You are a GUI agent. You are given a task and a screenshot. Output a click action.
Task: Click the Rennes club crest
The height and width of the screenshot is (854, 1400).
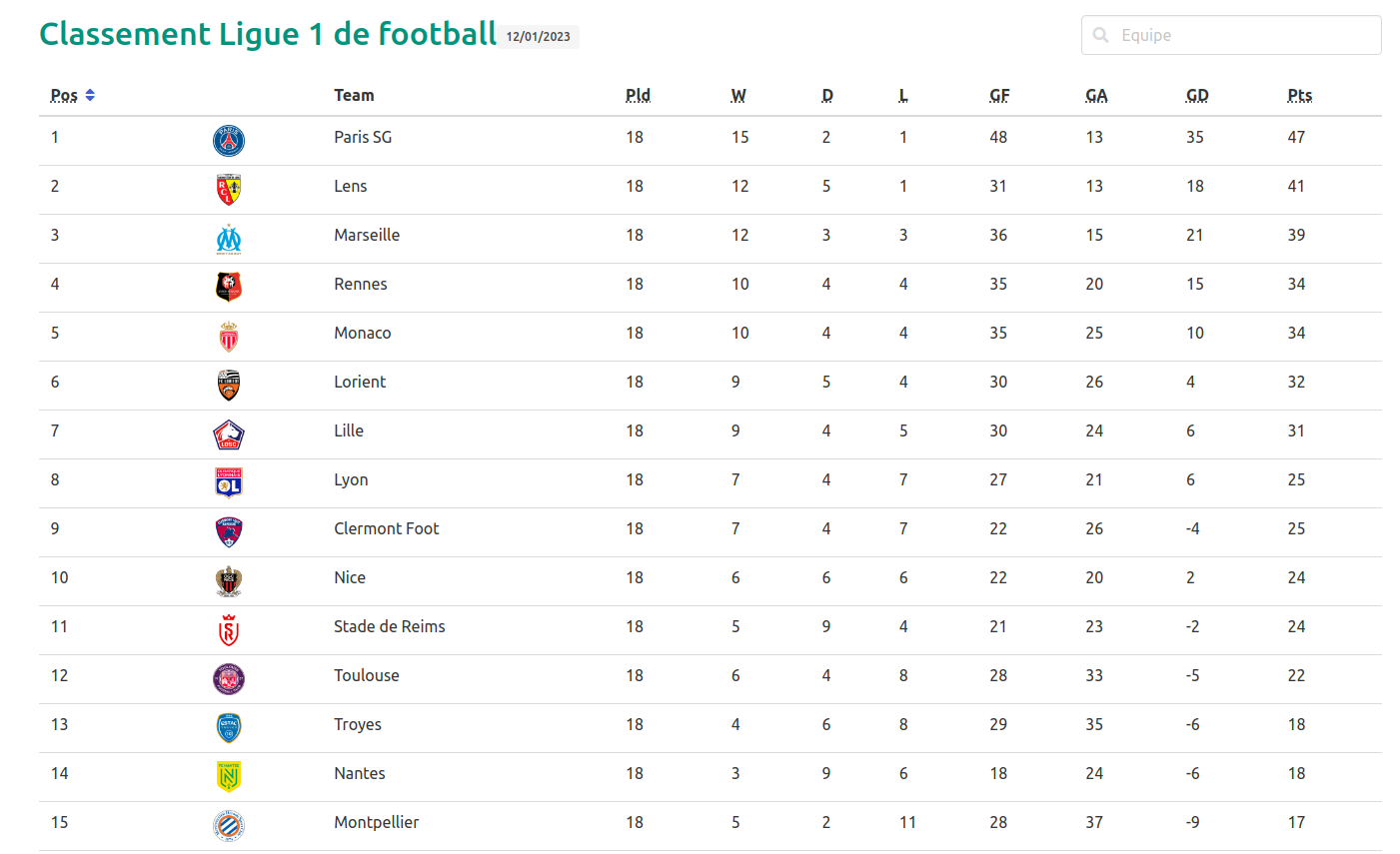(x=229, y=288)
